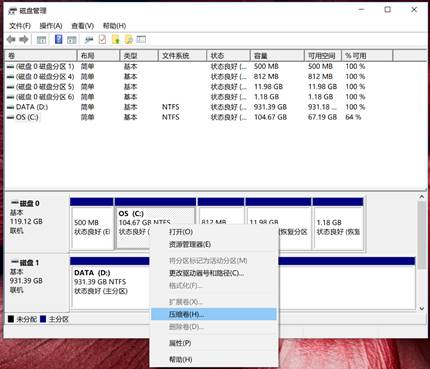Select the OS (C:) partition block on 磁盘 0

pyautogui.click(x=155, y=224)
